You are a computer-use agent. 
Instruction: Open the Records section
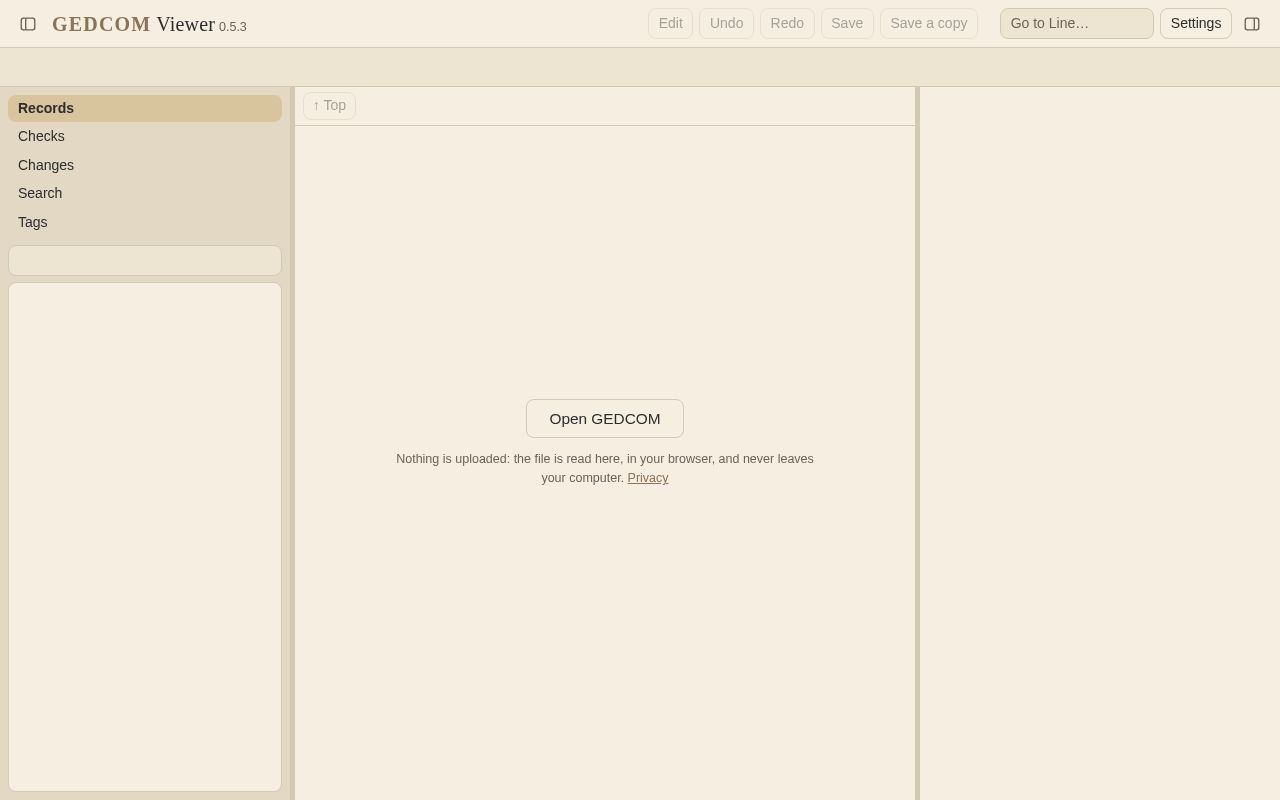[145, 108]
